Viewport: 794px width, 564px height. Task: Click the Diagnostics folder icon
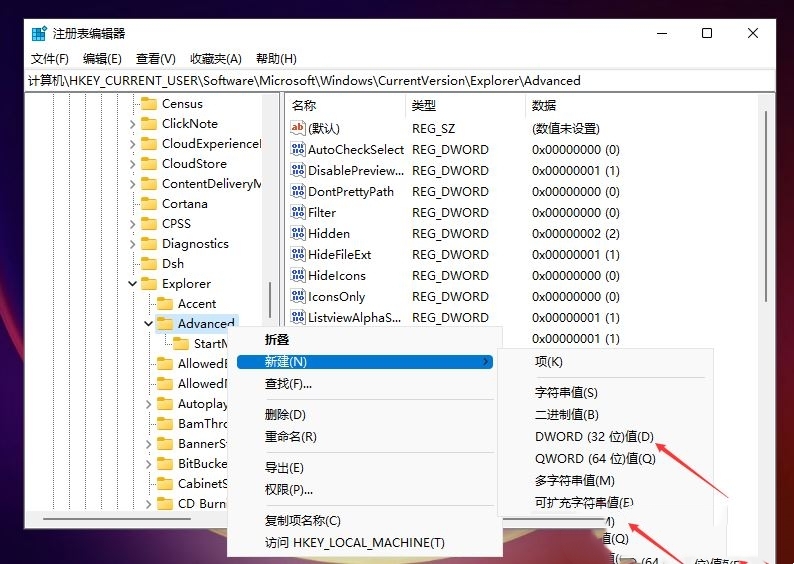pyautogui.click(x=149, y=244)
